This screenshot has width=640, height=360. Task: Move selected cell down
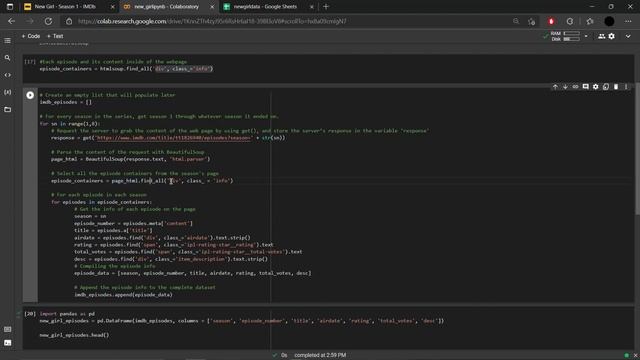coord(565,87)
